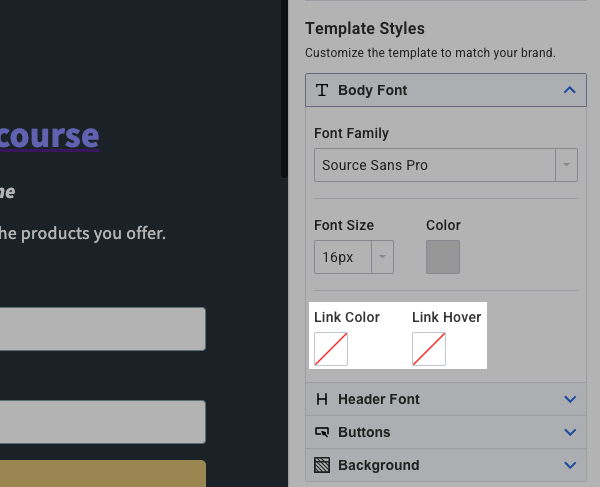
Task: Open the Background accordion row
Action: (x=440, y=465)
